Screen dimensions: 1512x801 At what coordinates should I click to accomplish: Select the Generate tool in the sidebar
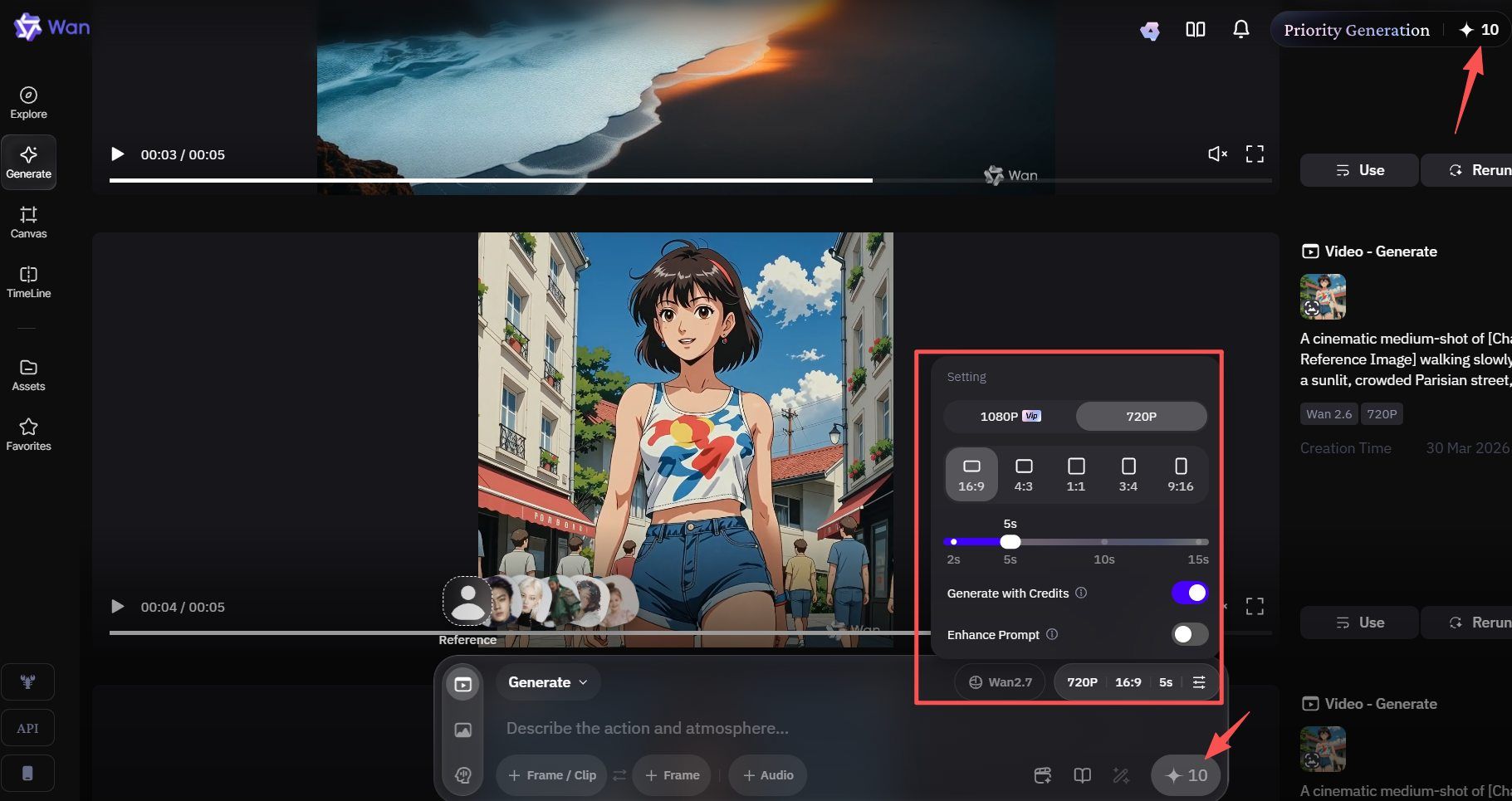[28, 162]
